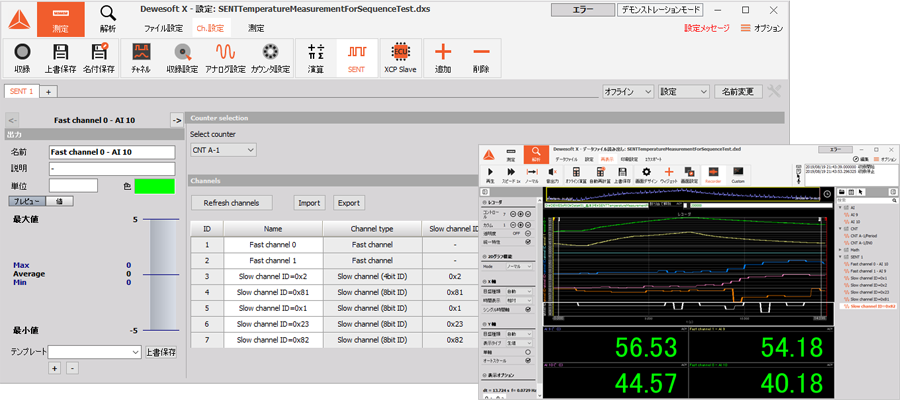This screenshot has width=900, height=400.
Task: Select the 値 toggle in output panel
Action: (59, 201)
